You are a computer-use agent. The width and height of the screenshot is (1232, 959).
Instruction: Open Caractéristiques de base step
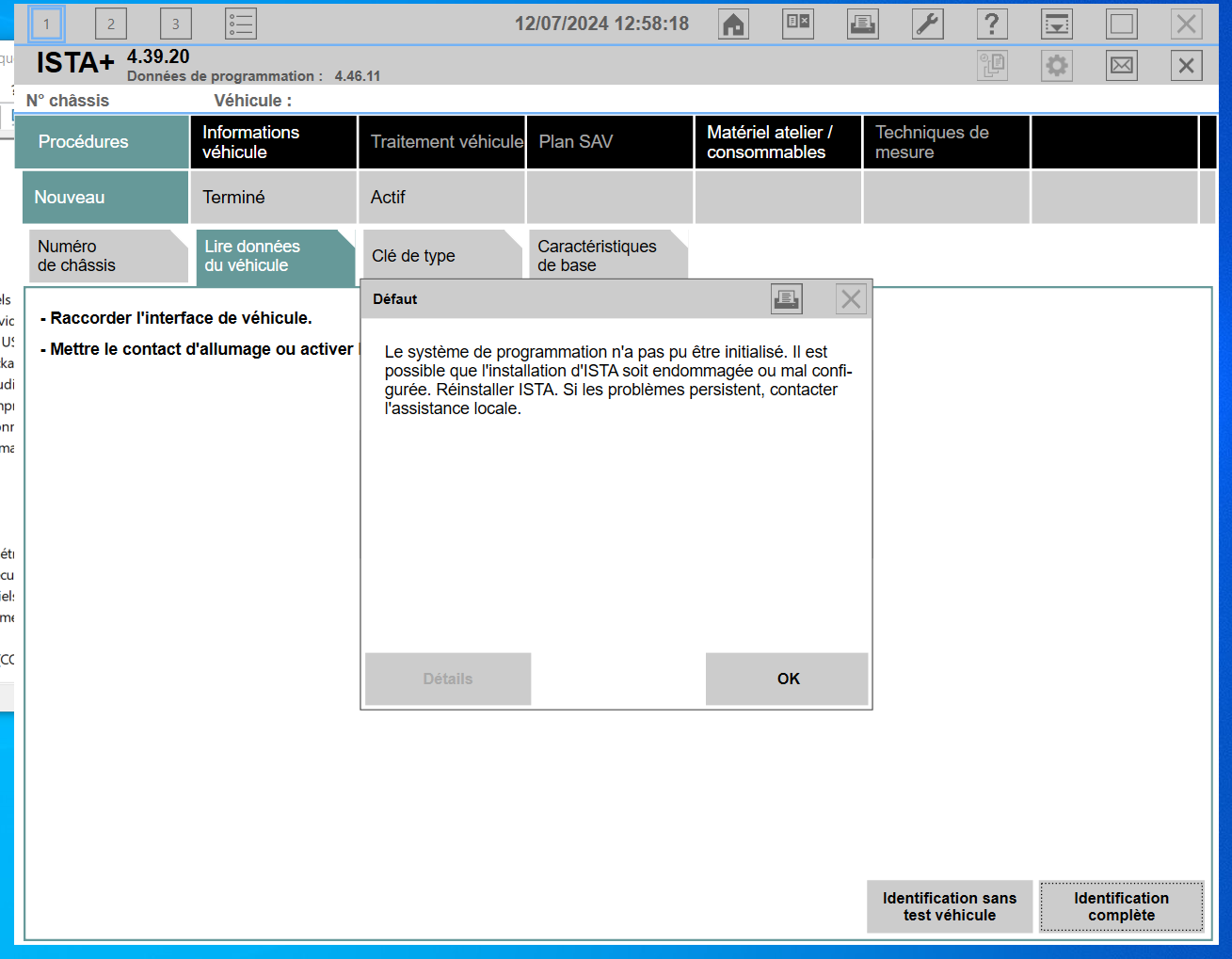[x=608, y=256]
